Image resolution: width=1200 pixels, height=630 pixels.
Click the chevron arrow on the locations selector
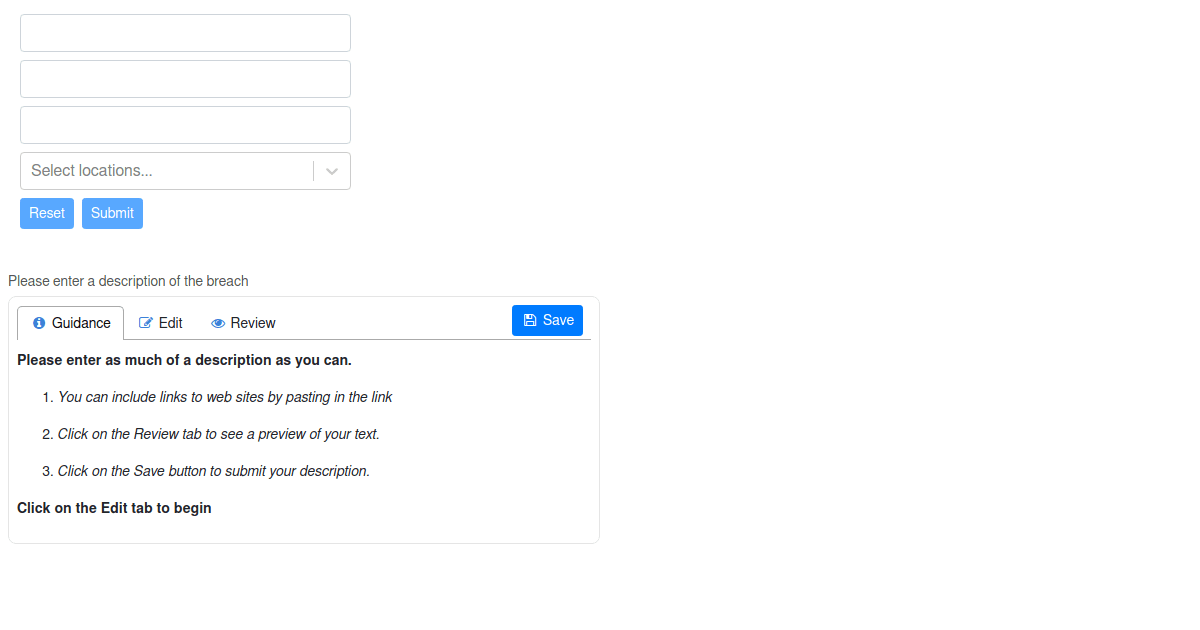pos(331,170)
